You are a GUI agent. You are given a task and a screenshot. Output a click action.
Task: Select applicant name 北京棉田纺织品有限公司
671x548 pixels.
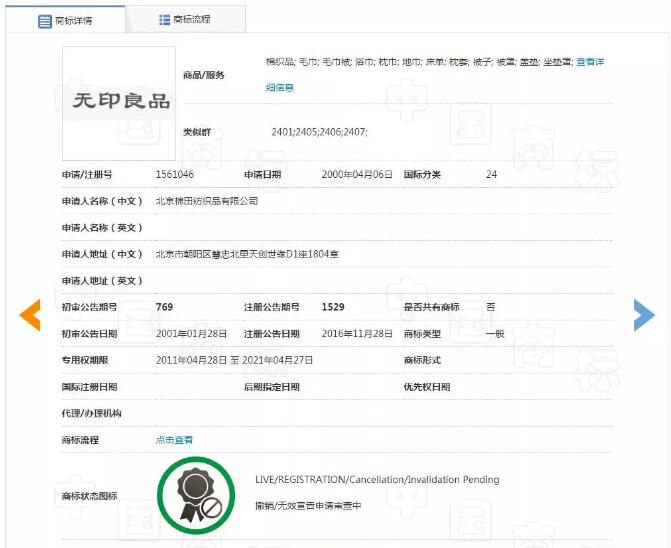pyautogui.click(x=207, y=201)
